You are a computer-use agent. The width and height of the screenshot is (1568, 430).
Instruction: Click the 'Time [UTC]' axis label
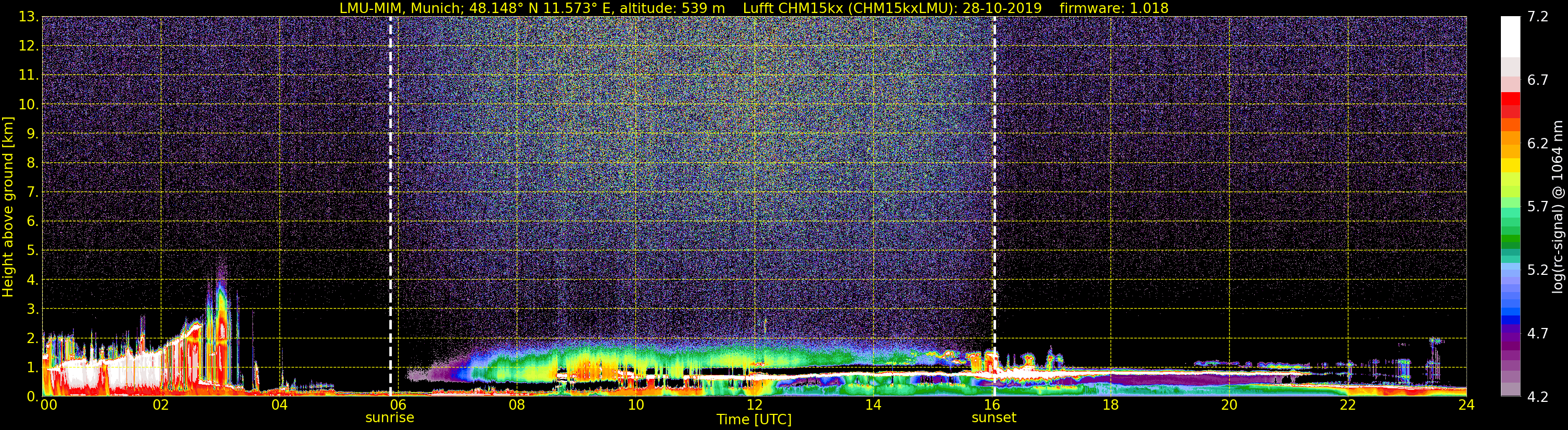(754, 420)
